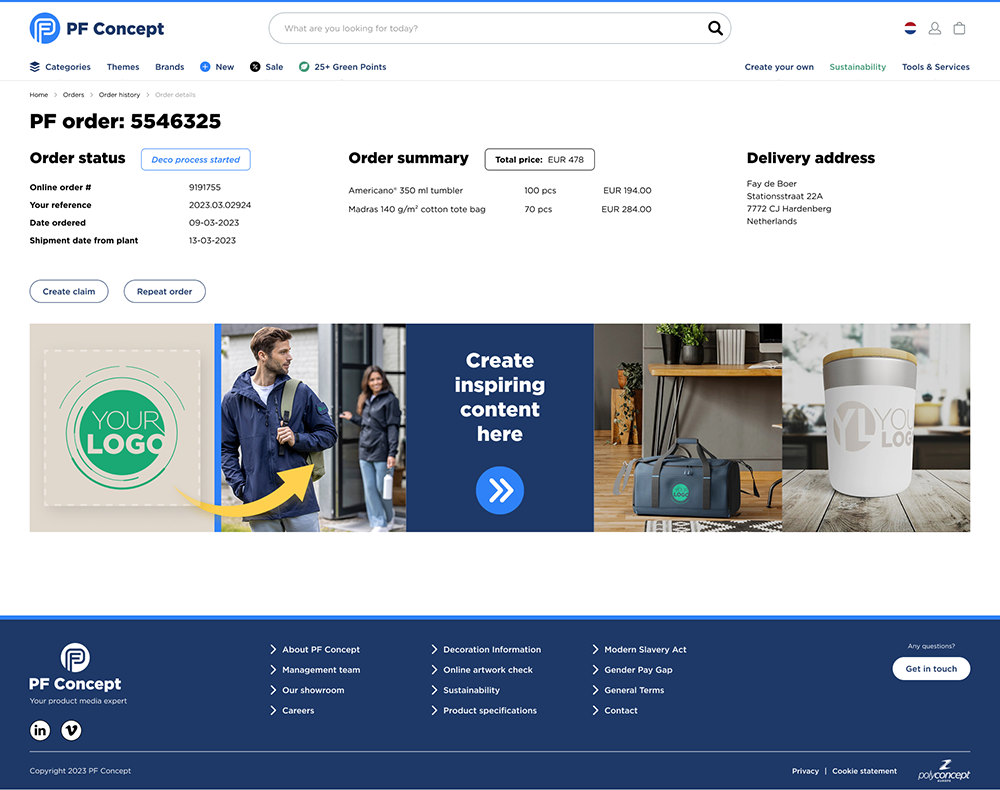Viewport: 1000px width, 790px height.
Task: Open the Cookie statement link
Action: pos(864,771)
